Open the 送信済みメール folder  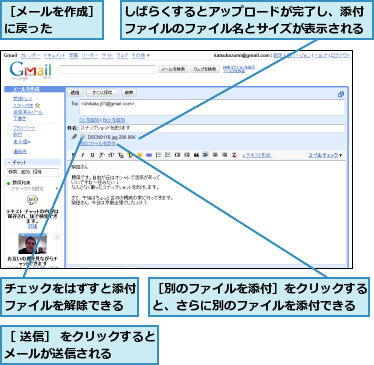point(28,112)
